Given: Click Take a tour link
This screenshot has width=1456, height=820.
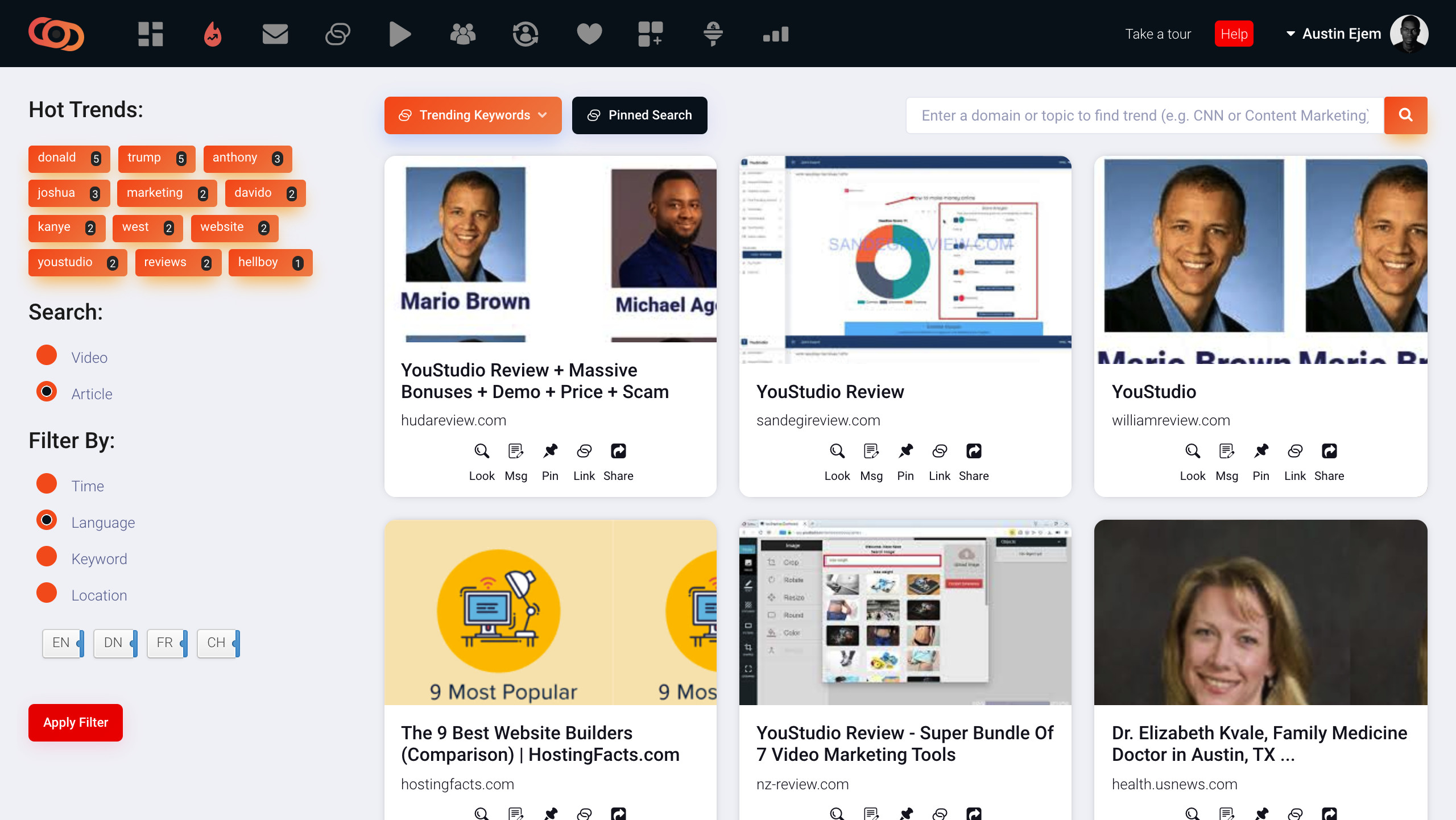Looking at the screenshot, I should click(1158, 34).
